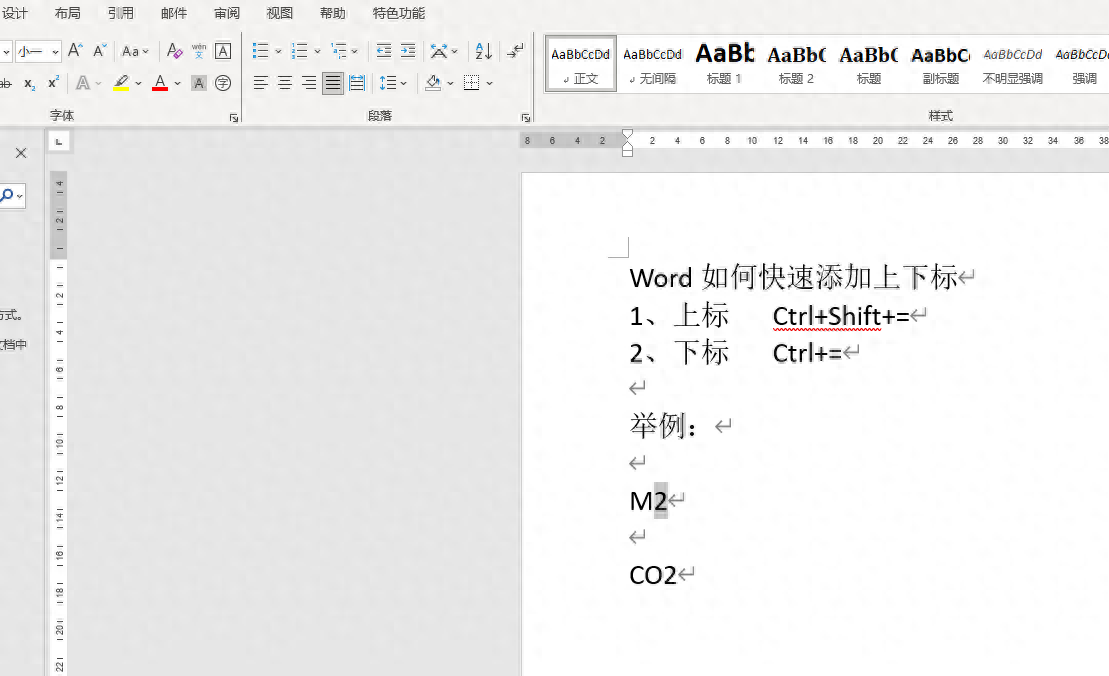
Task: Apply borders to the selection
Action: [x=472, y=83]
